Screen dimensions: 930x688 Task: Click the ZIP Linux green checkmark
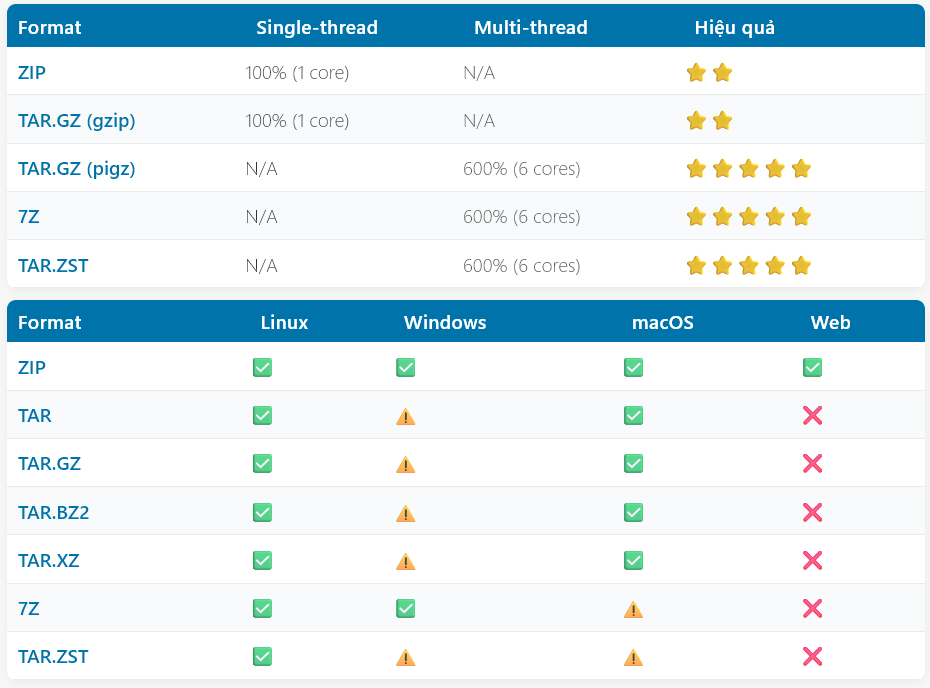262,368
